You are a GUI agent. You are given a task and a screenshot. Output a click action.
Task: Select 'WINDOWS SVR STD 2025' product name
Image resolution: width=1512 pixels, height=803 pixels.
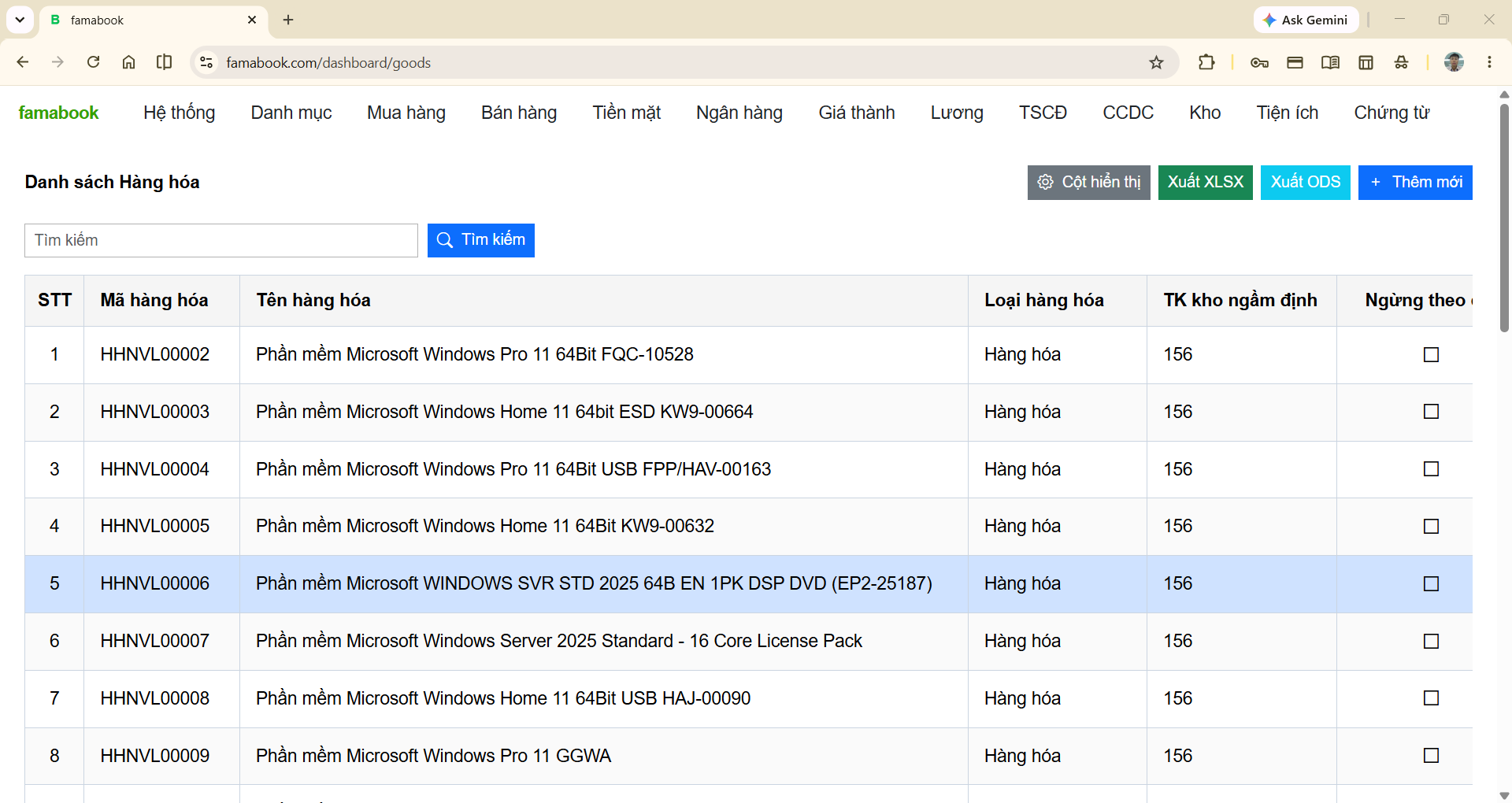coord(594,583)
